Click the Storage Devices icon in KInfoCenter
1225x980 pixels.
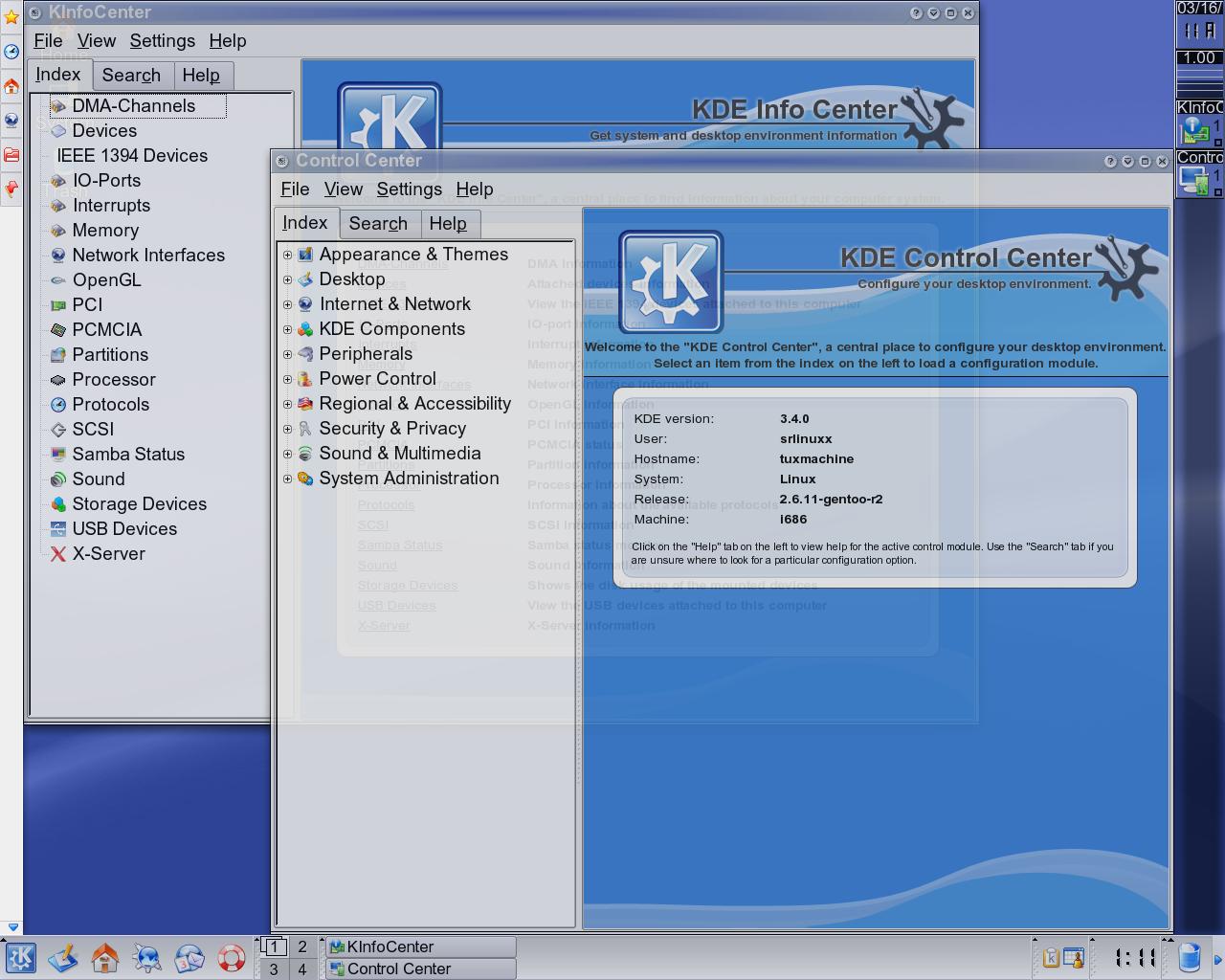tap(58, 504)
